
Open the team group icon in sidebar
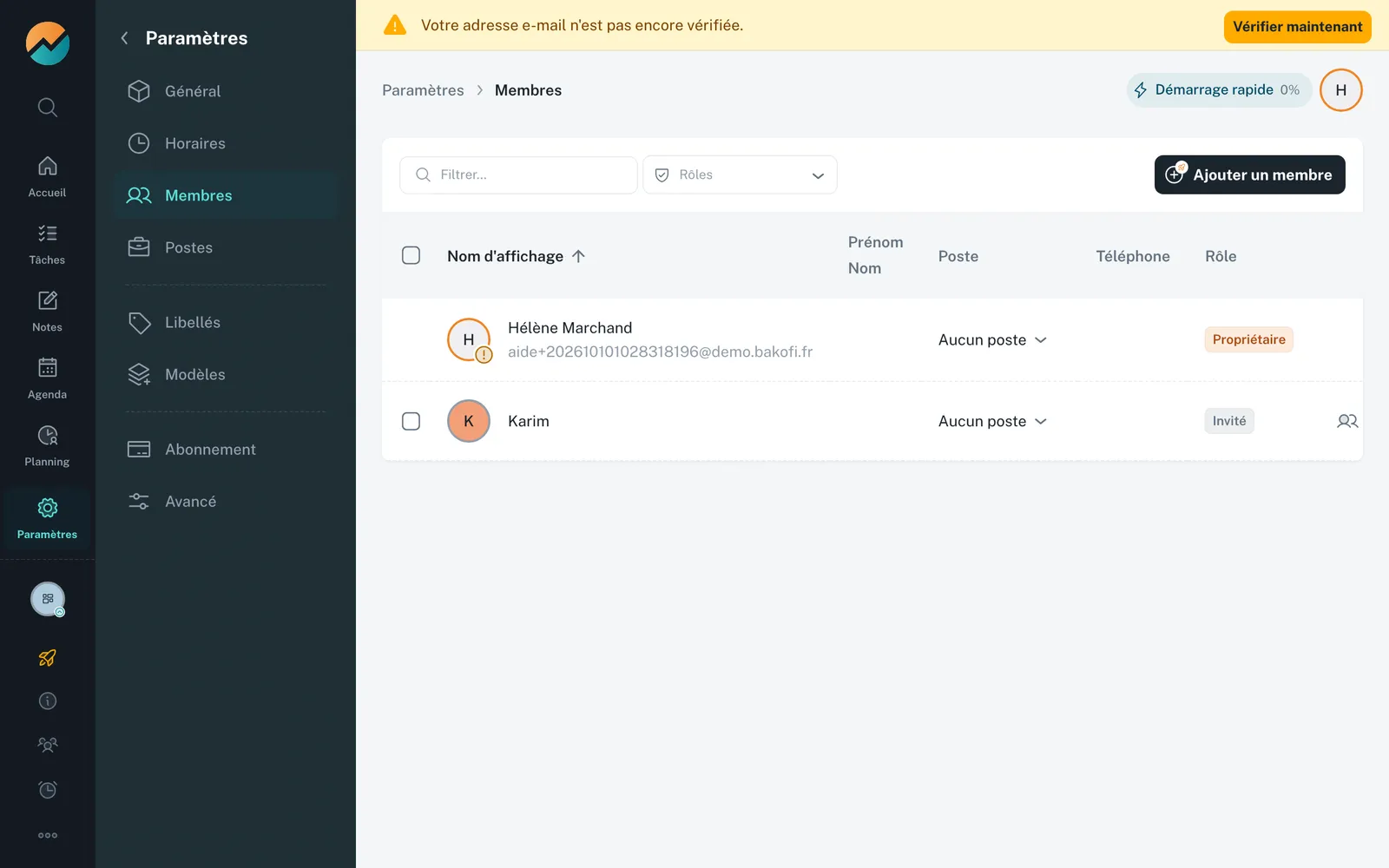point(48,745)
